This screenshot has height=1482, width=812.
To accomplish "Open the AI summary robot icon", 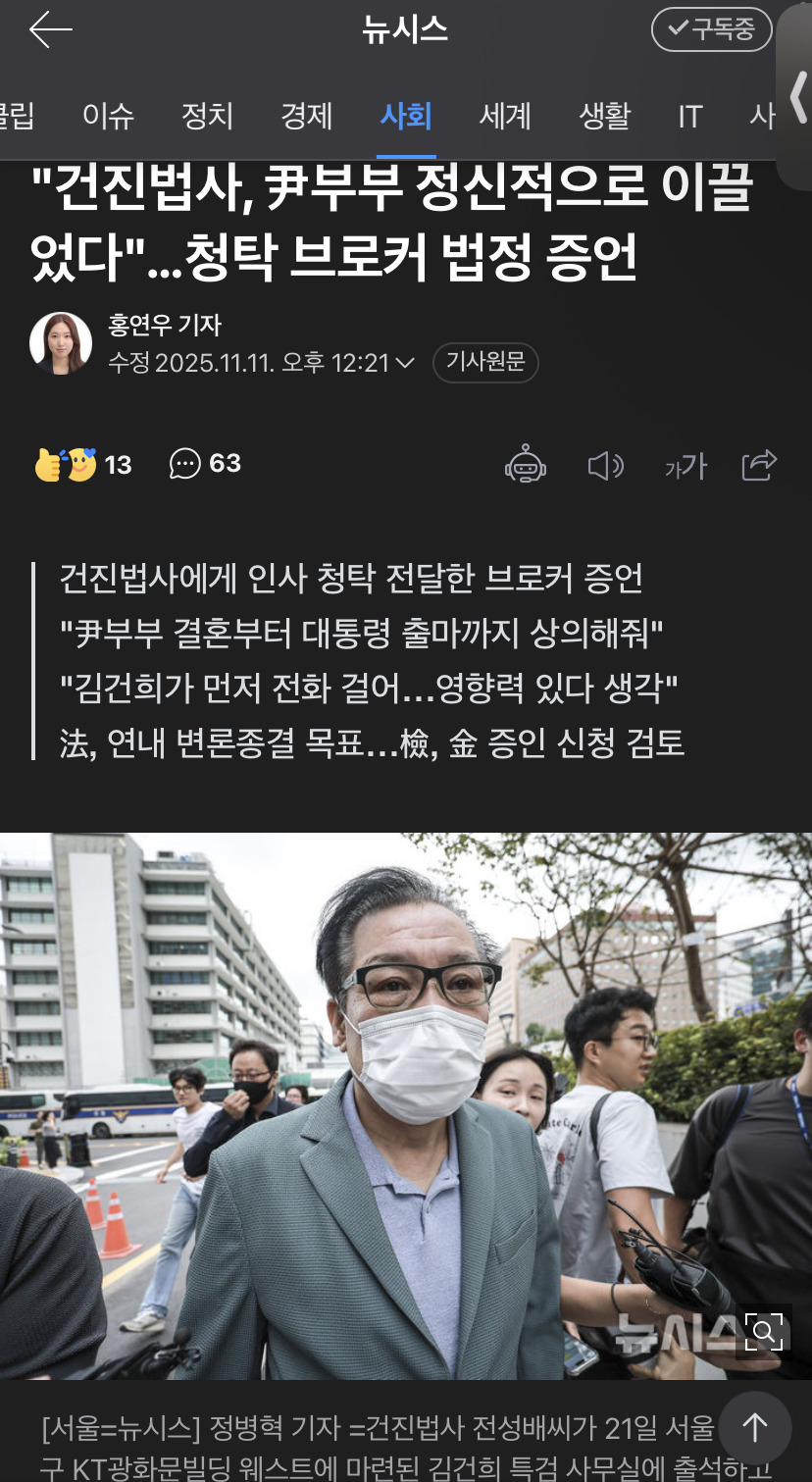I will click(526, 465).
